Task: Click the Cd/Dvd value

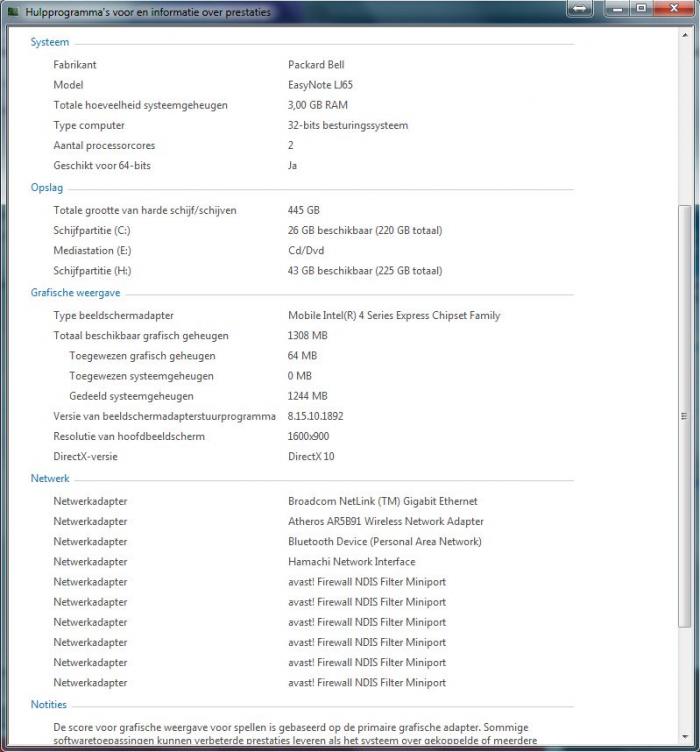Action: coord(306,250)
